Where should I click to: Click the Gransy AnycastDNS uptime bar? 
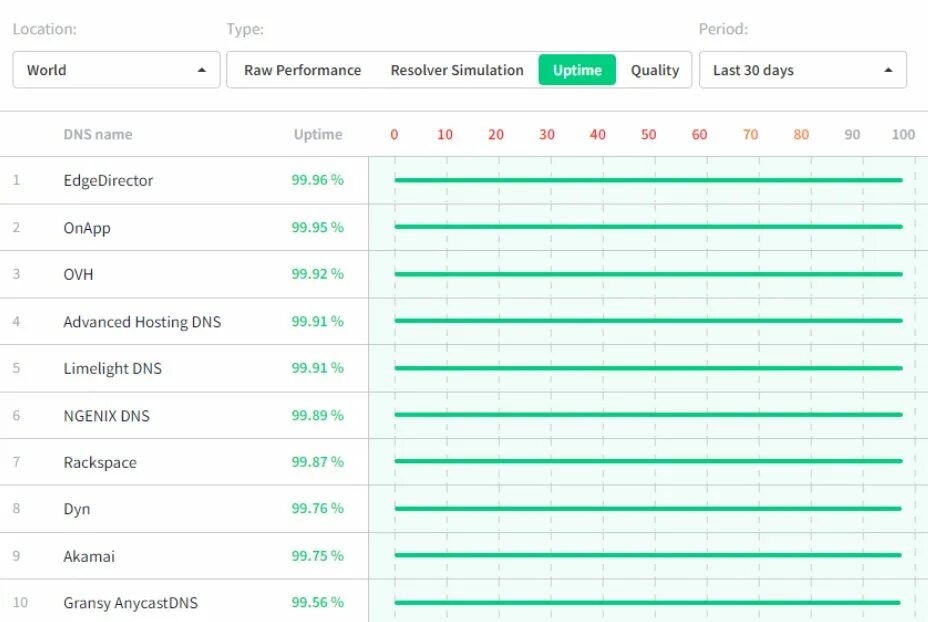(x=647, y=602)
